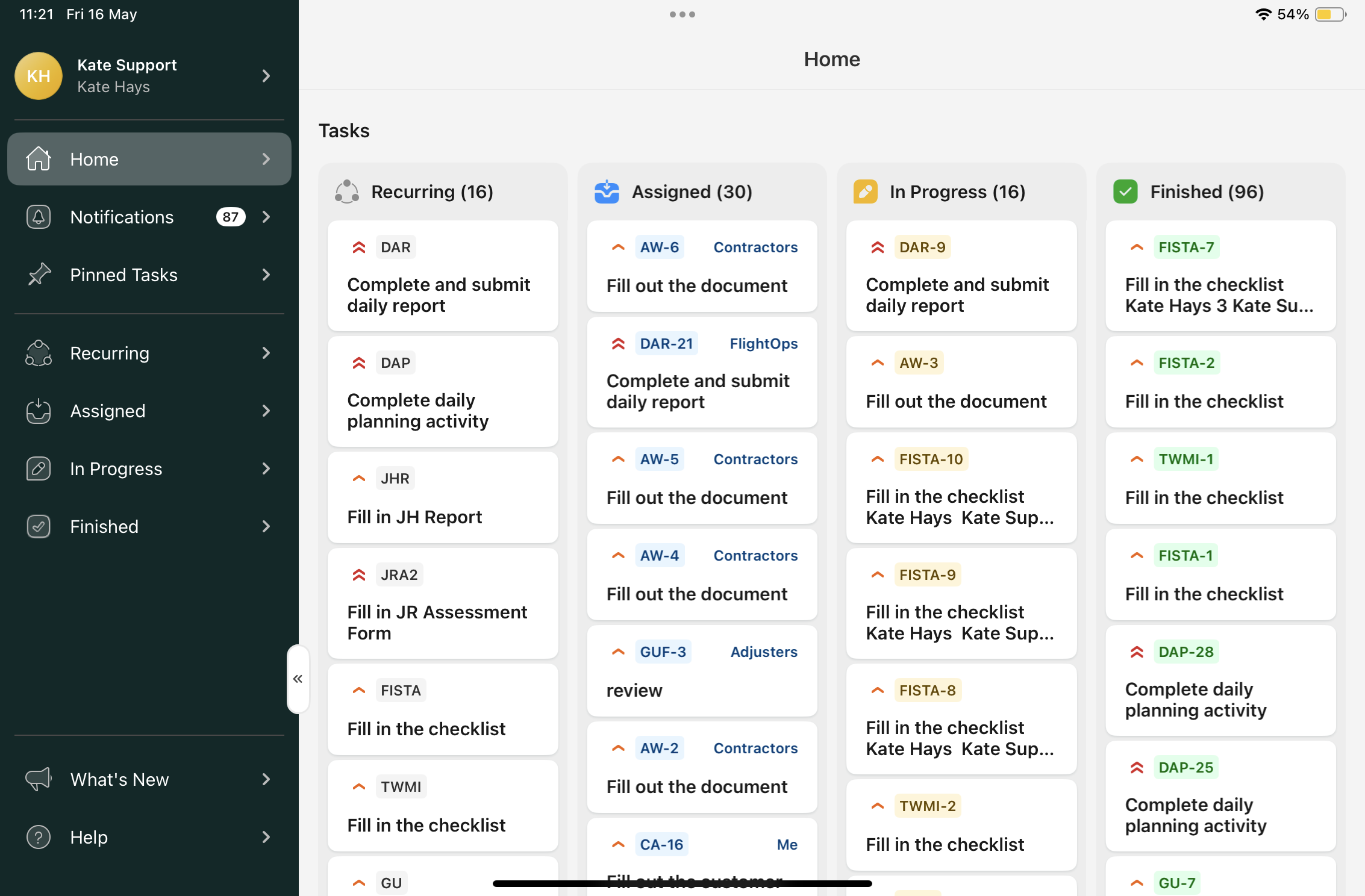This screenshot has height=896, width=1365.
Task: Tap the three-dot multitasking menu at top
Action: point(682,14)
